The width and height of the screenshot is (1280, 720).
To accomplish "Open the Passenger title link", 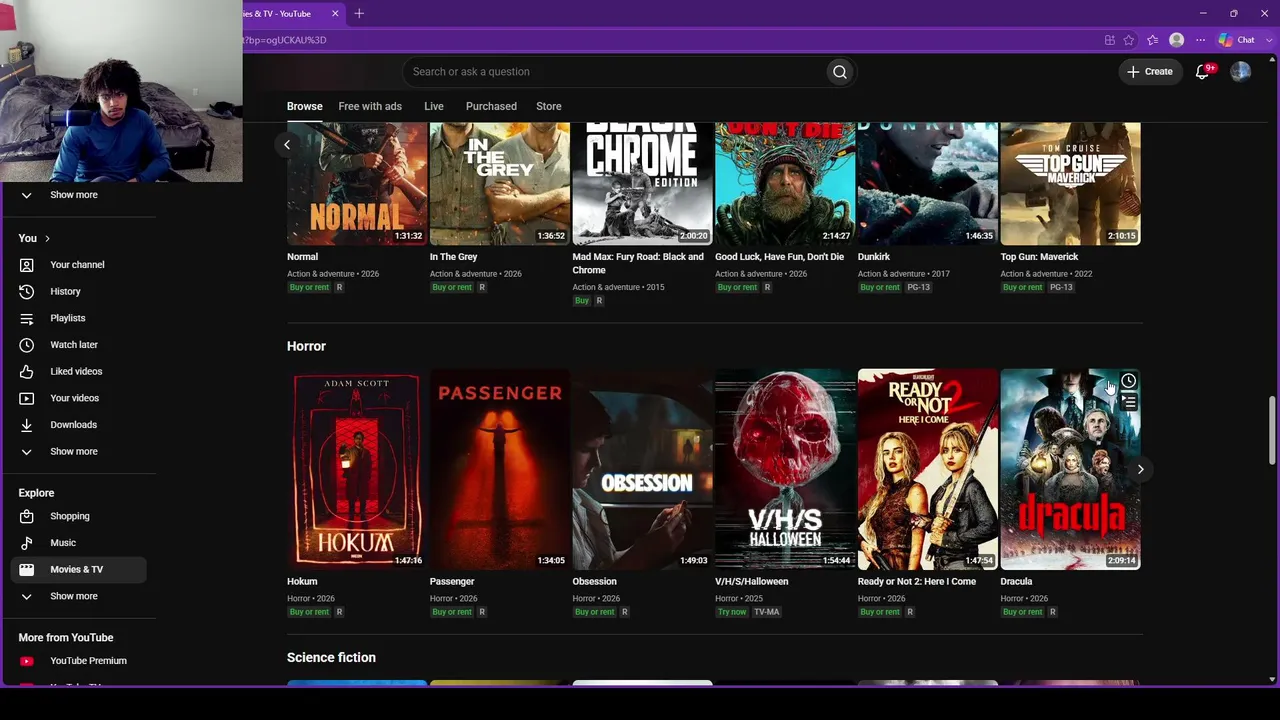I will pos(452,582).
